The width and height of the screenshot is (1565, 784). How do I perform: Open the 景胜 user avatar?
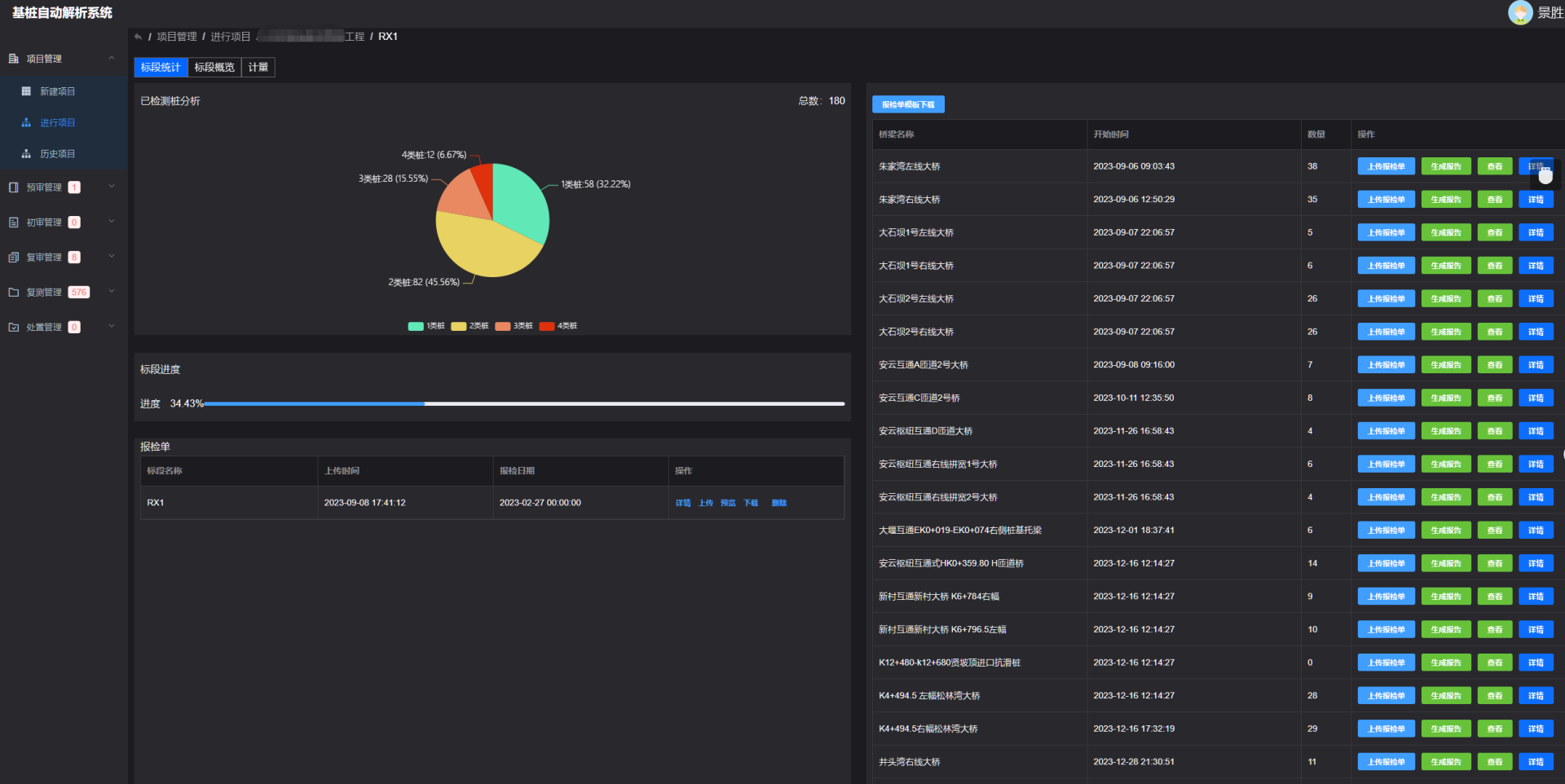tap(1519, 12)
